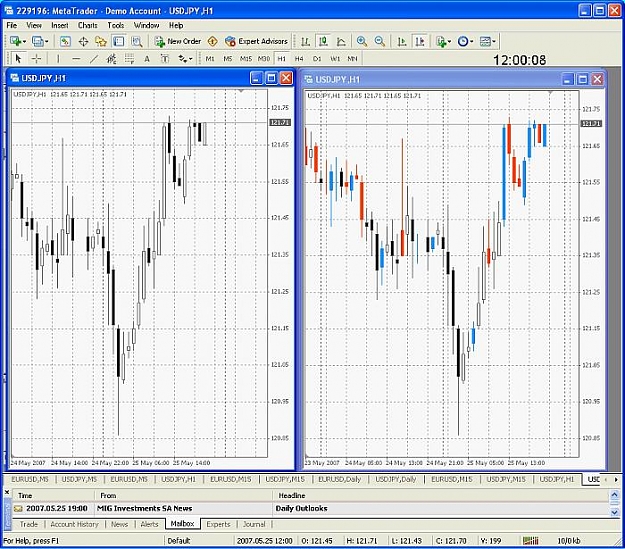Open the Profiles toolbar icon

37,41
